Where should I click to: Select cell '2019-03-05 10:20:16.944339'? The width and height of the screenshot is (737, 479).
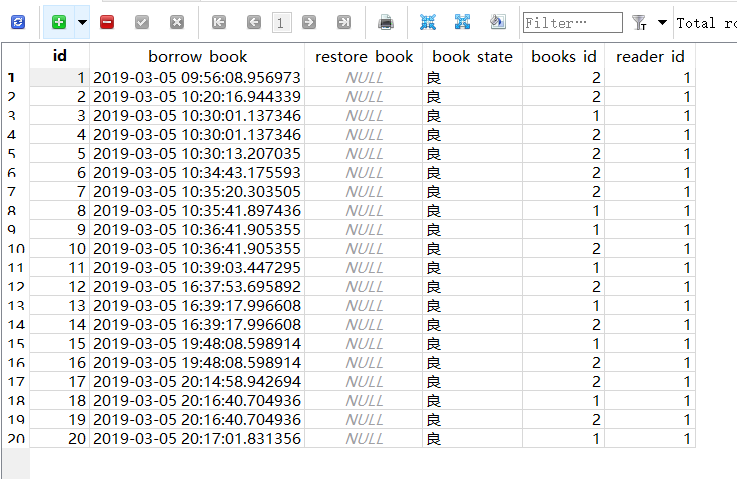197,97
